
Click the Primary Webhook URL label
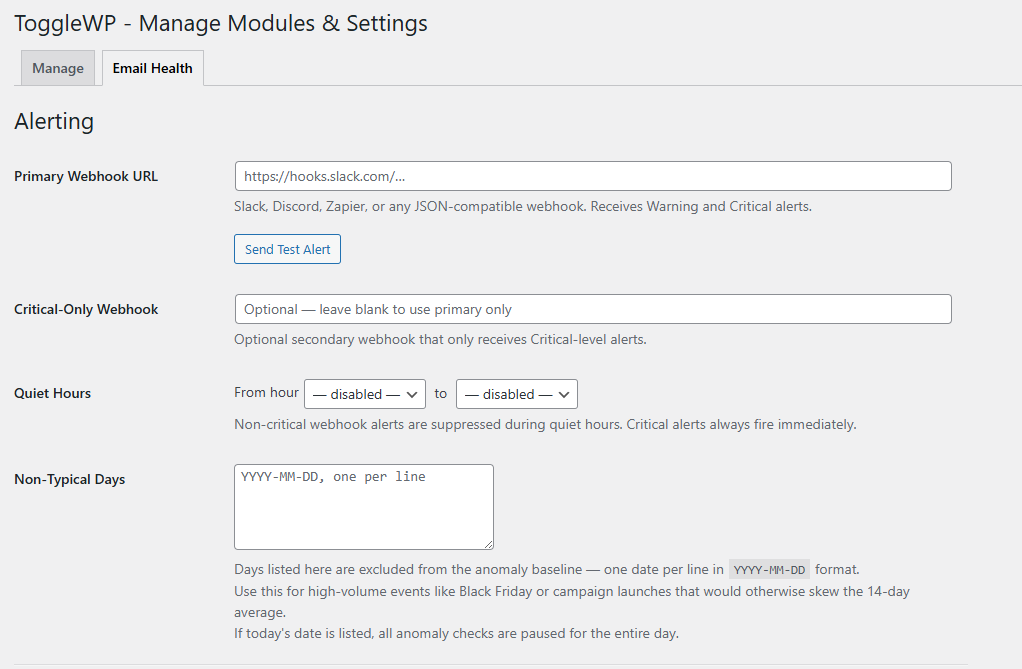pyautogui.click(x=86, y=176)
